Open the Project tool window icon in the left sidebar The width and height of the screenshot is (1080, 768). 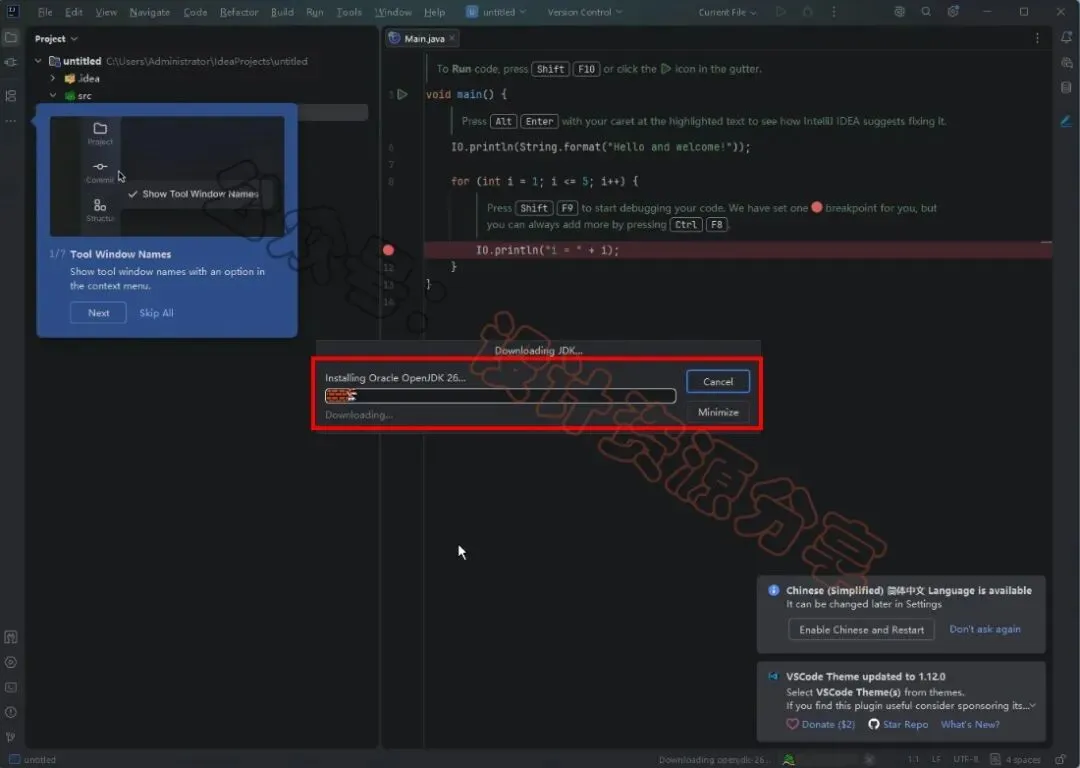click(11, 38)
